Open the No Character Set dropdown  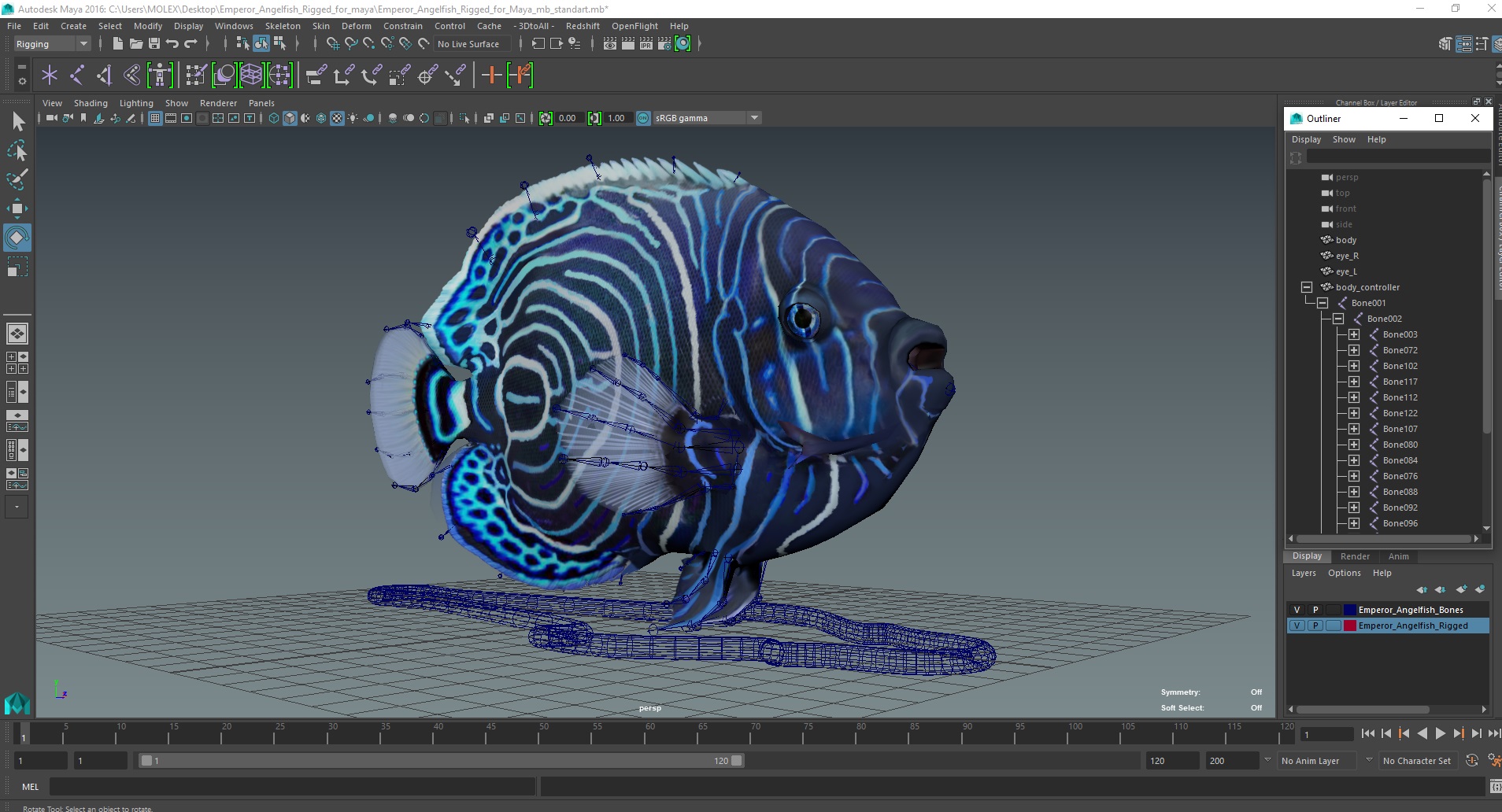[1417, 761]
